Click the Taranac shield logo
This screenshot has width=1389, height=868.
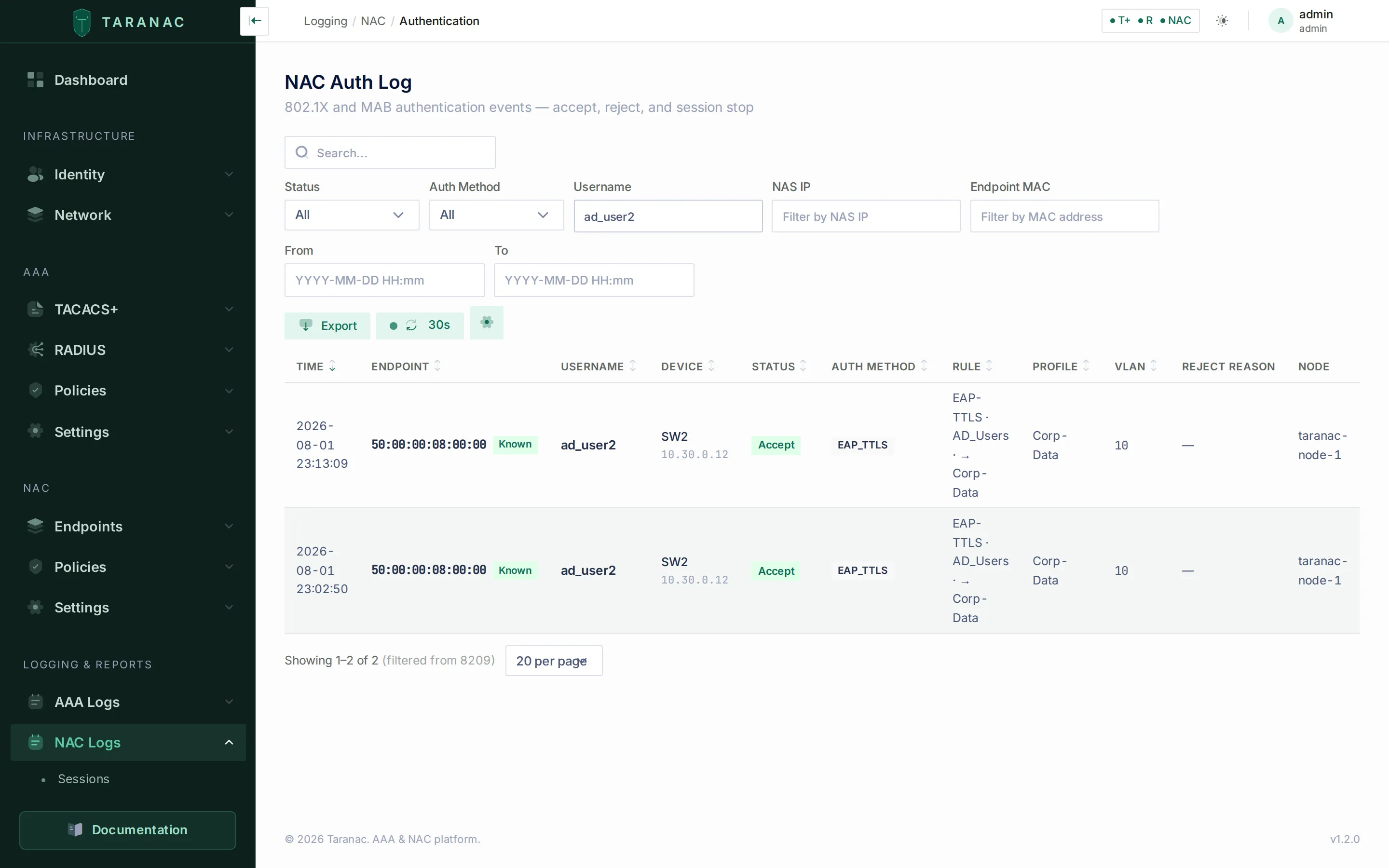82,22
